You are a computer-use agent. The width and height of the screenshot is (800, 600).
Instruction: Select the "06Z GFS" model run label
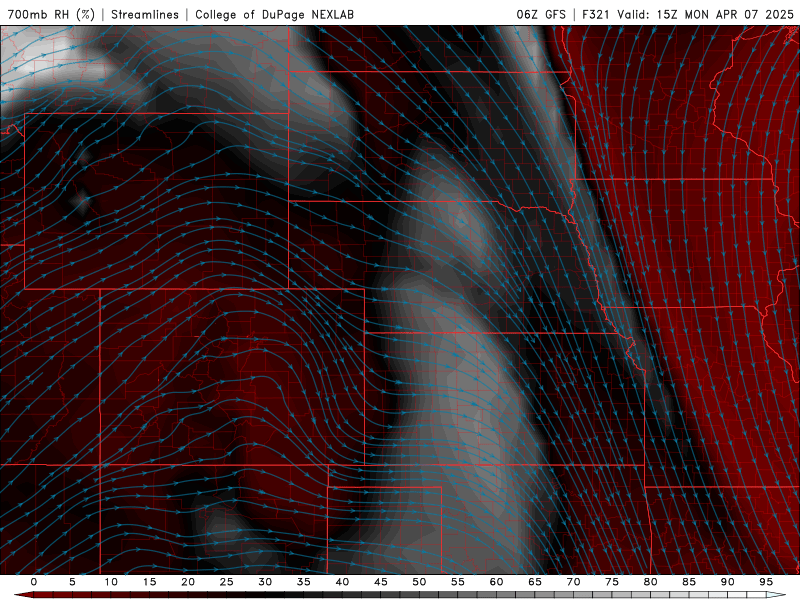click(x=541, y=14)
